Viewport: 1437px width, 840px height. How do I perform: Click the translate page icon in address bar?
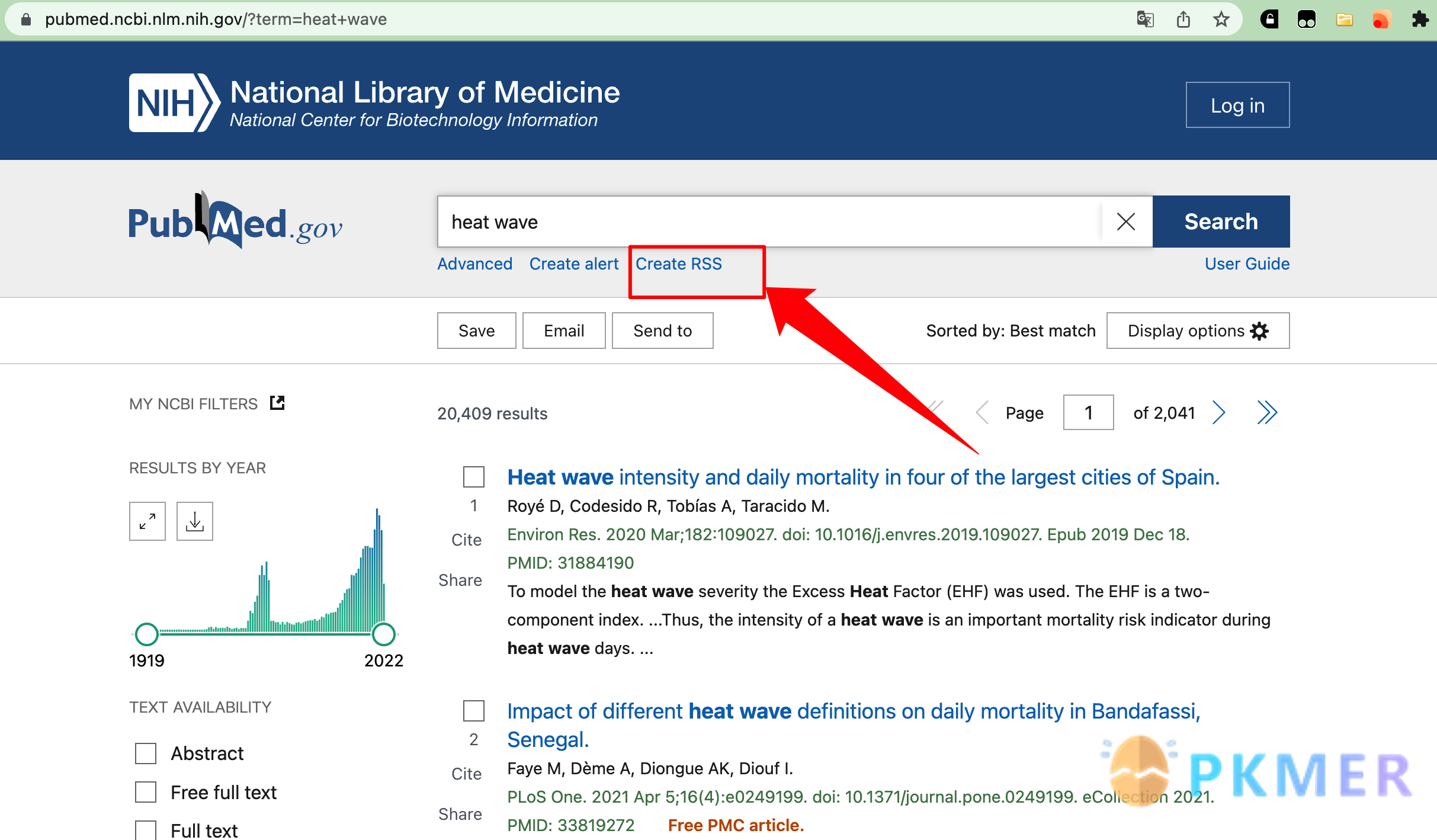pos(1145,20)
